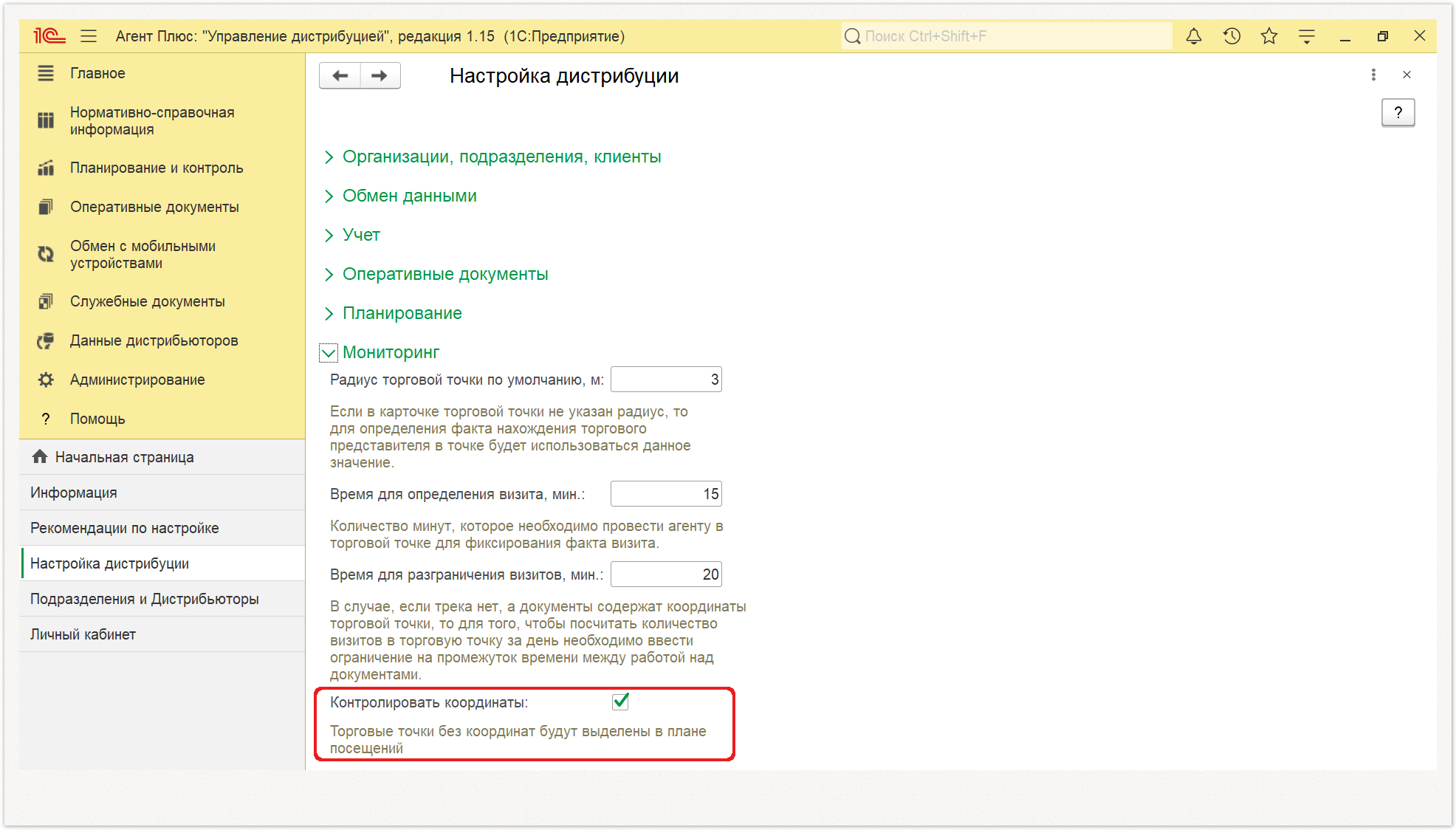Click Время для разграничения визитов field
This screenshot has height=830, width=1456.
pyautogui.click(x=666, y=575)
